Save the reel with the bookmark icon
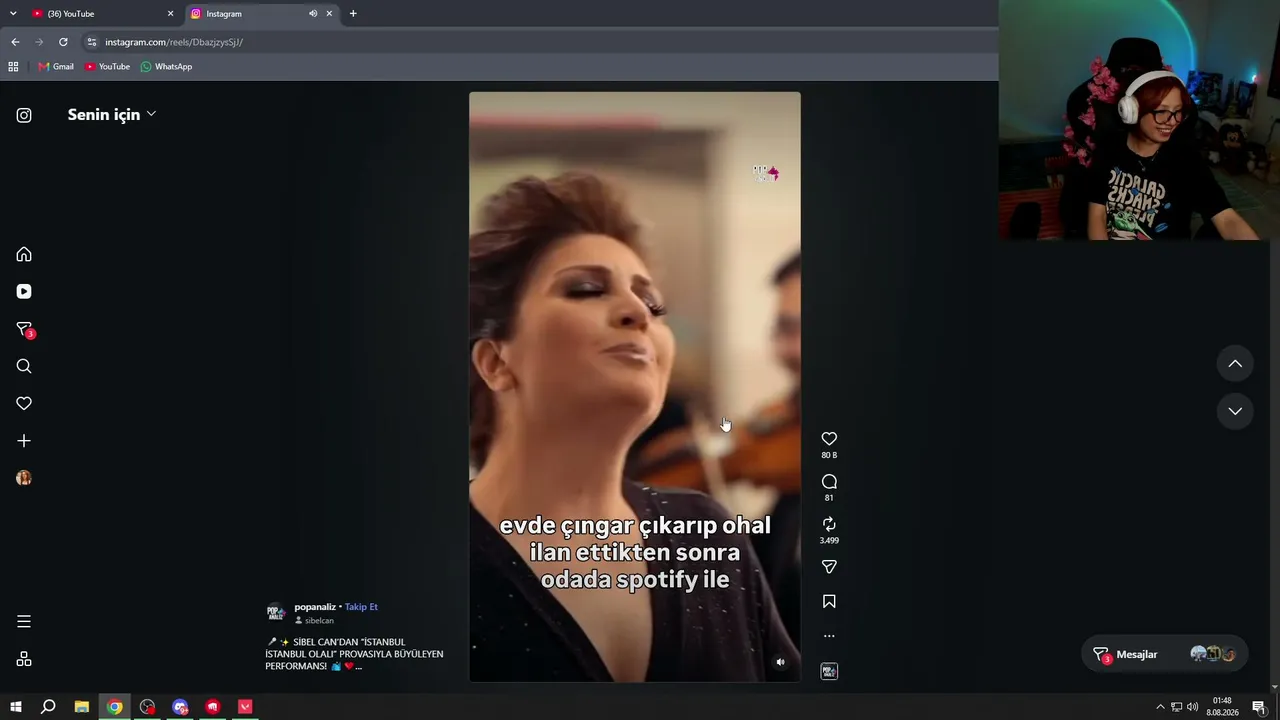Image resolution: width=1280 pixels, height=720 pixels. 829,602
